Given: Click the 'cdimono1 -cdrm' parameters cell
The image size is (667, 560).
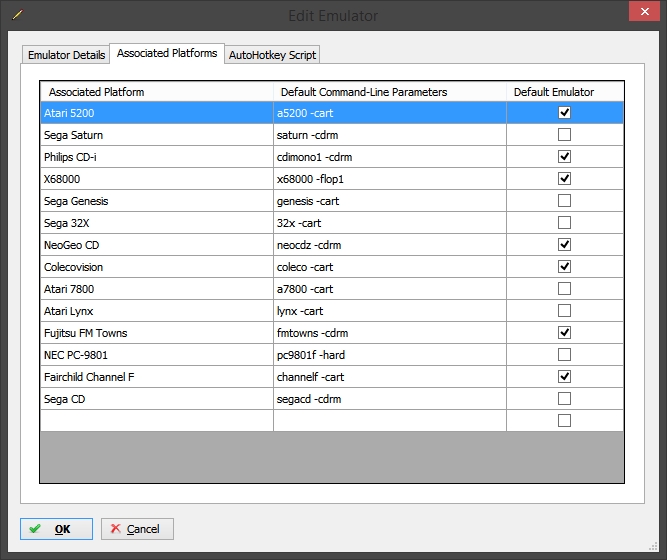Looking at the screenshot, I should coord(390,157).
